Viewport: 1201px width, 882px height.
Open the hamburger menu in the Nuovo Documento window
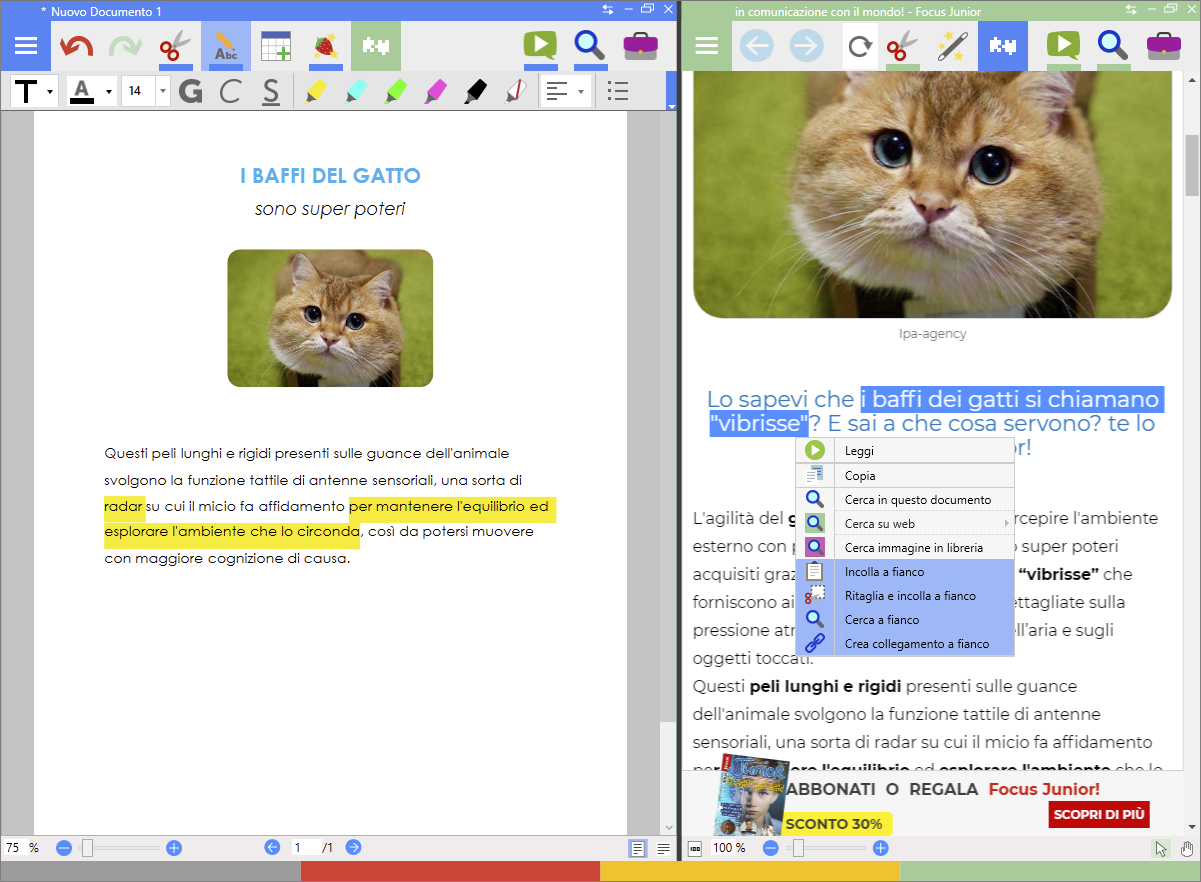tap(26, 46)
